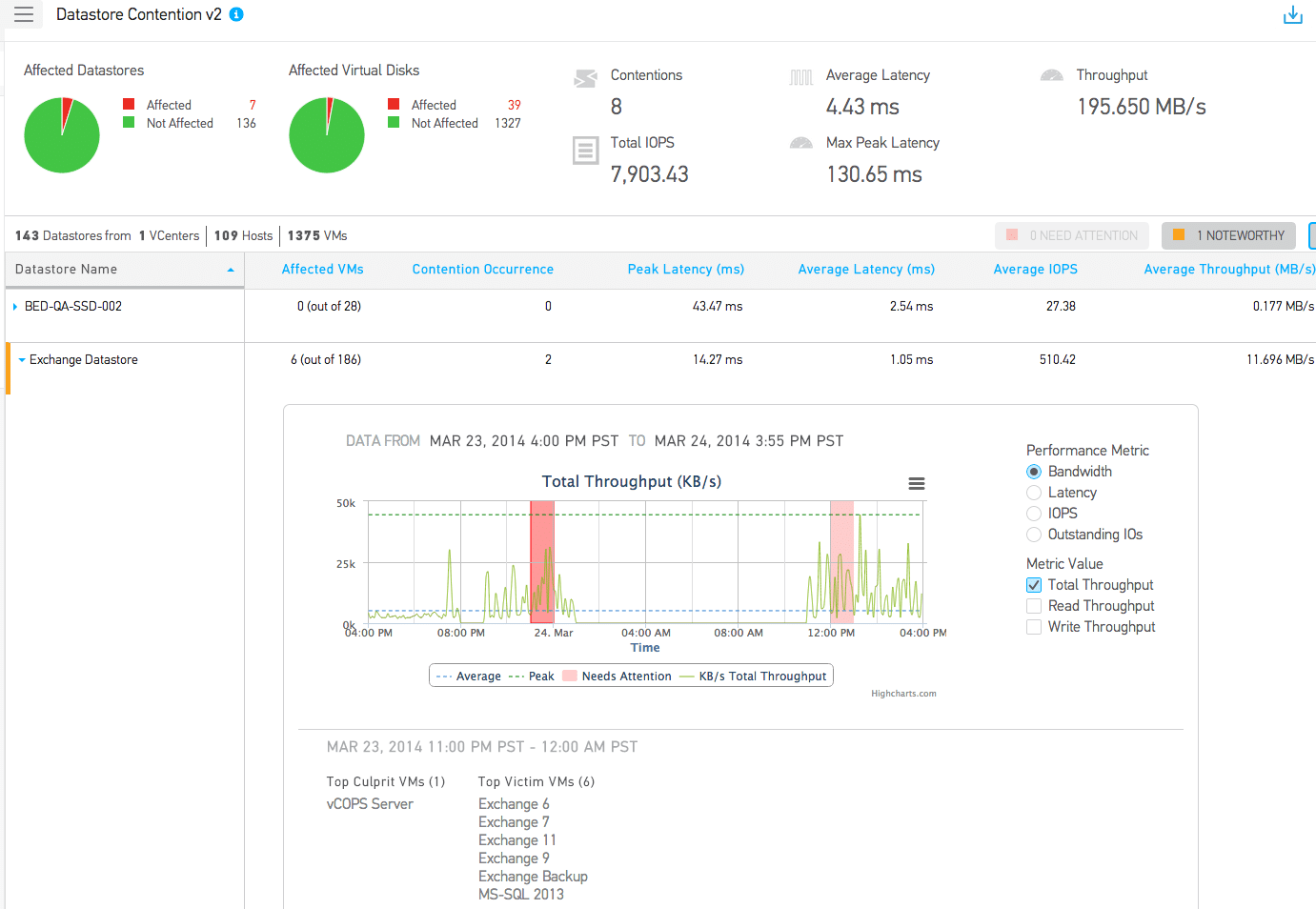Select the Latency performance metric
Screen dimensions: 1316x909
click(x=1034, y=493)
